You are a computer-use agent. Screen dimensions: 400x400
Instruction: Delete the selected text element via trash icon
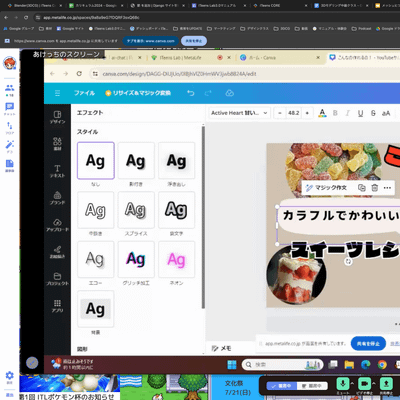coord(375,188)
